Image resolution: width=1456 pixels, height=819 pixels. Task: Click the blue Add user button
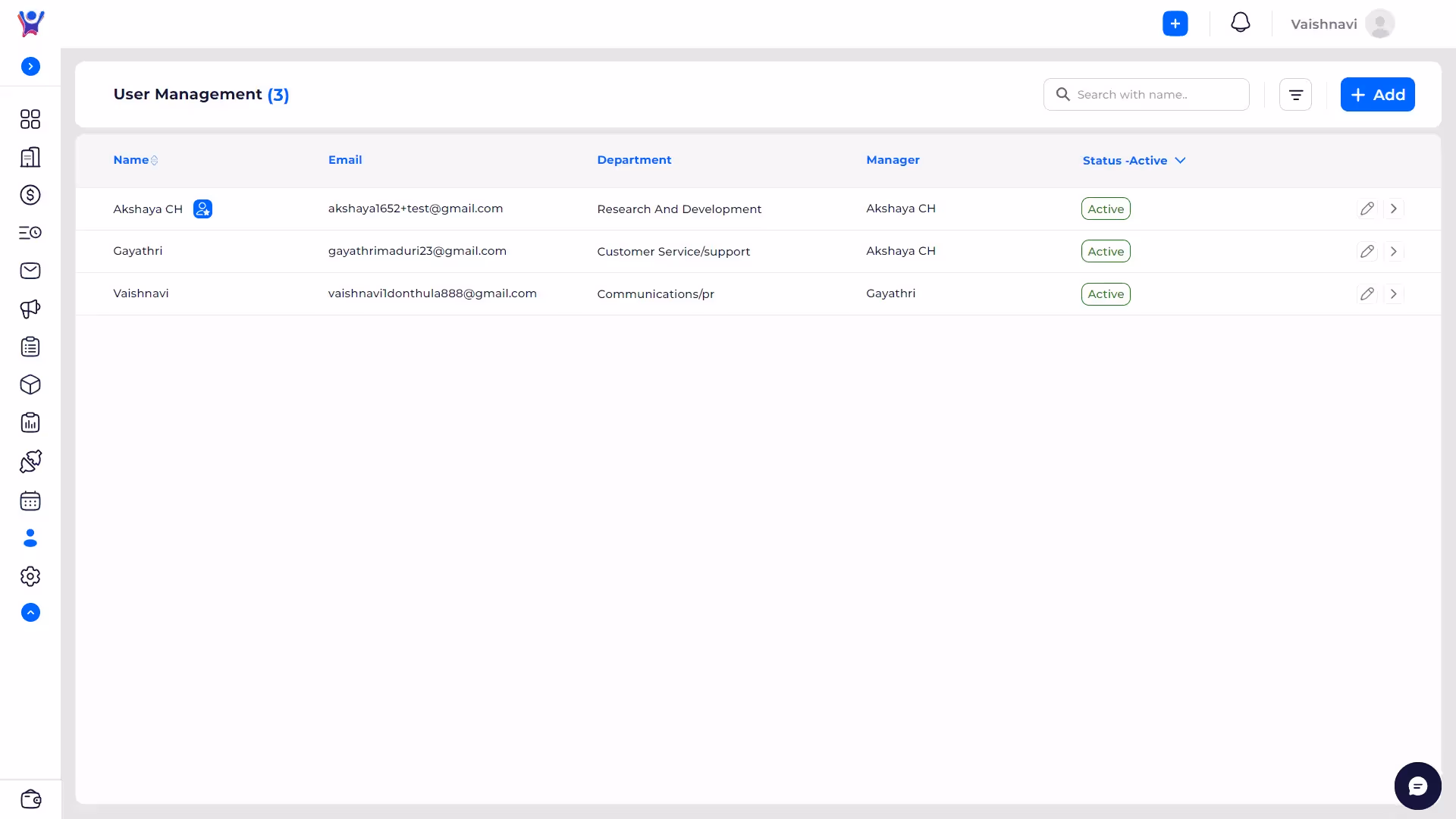coord(1377,95)
